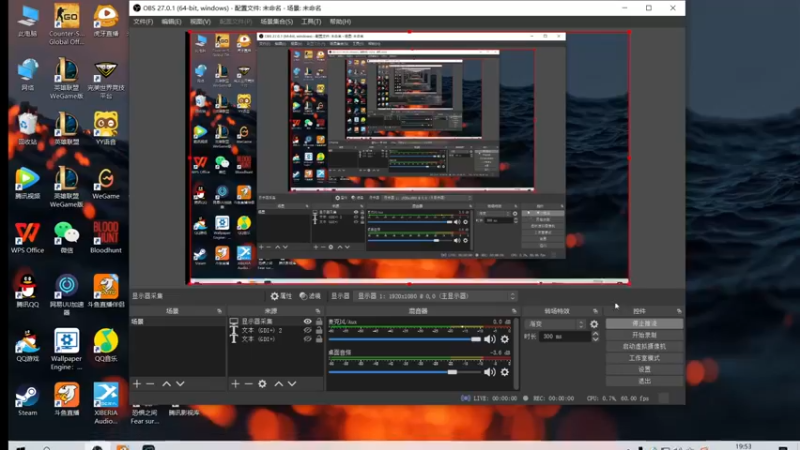Open the QQ音乐 desktop shortcut

click(x=106, y=346)
